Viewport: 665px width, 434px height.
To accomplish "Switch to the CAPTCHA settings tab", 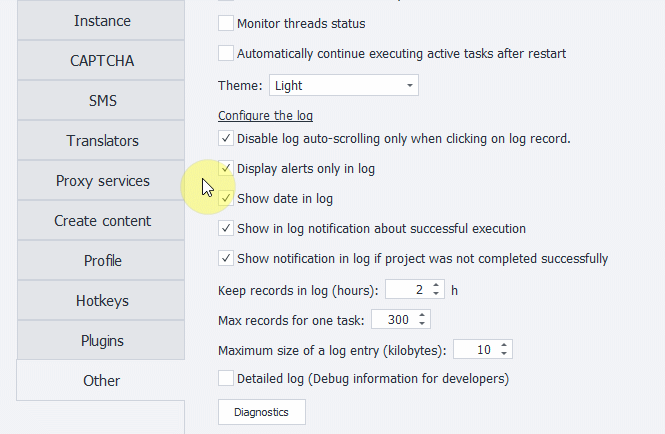I will [x=101, y=61].
